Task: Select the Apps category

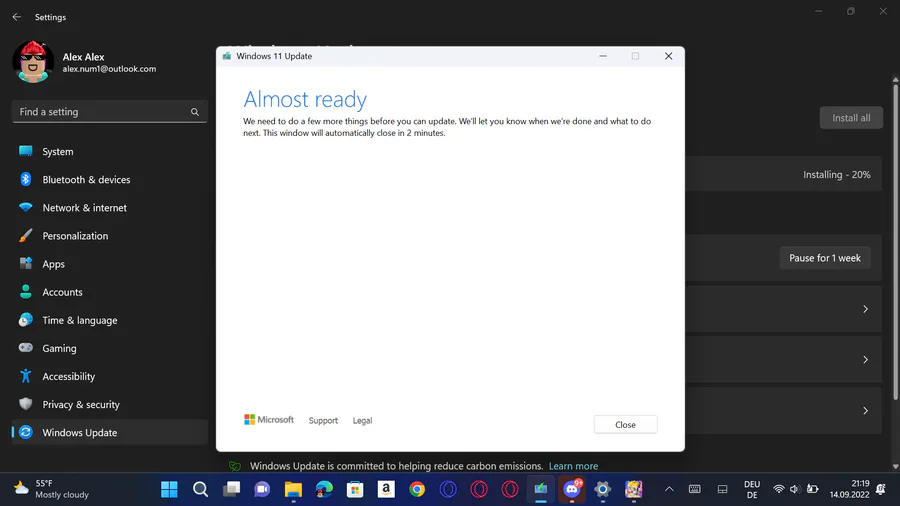Action: (110, 264)
